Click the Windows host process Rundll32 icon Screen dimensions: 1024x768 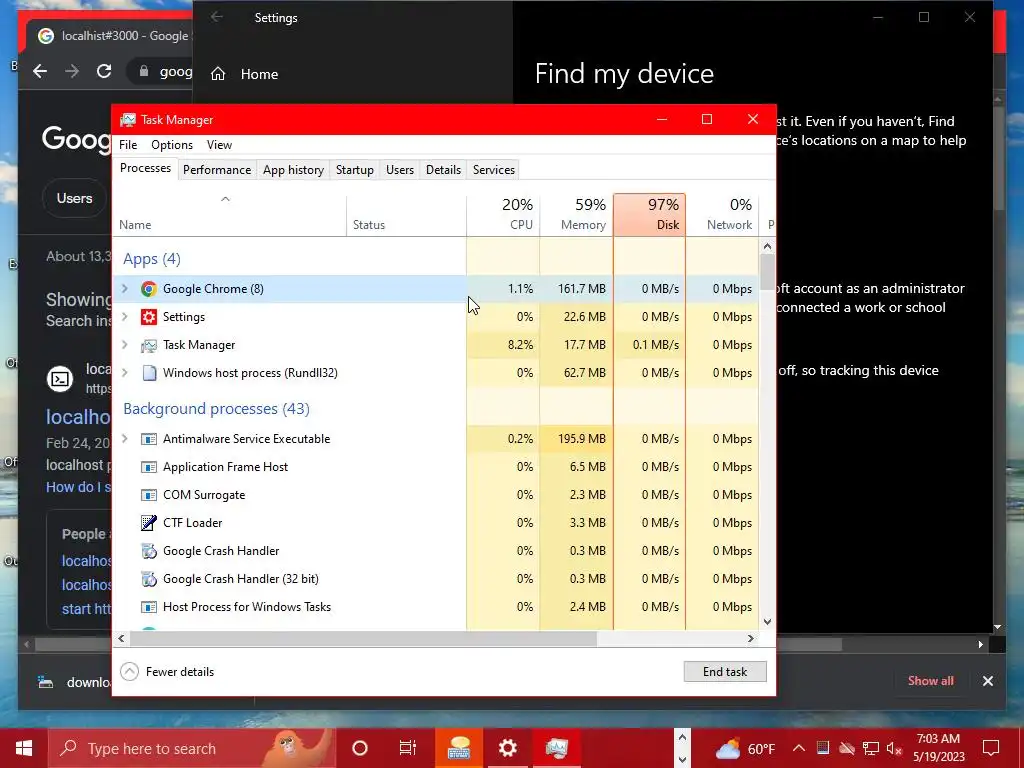pyautogui.click(x=149, y=373)
